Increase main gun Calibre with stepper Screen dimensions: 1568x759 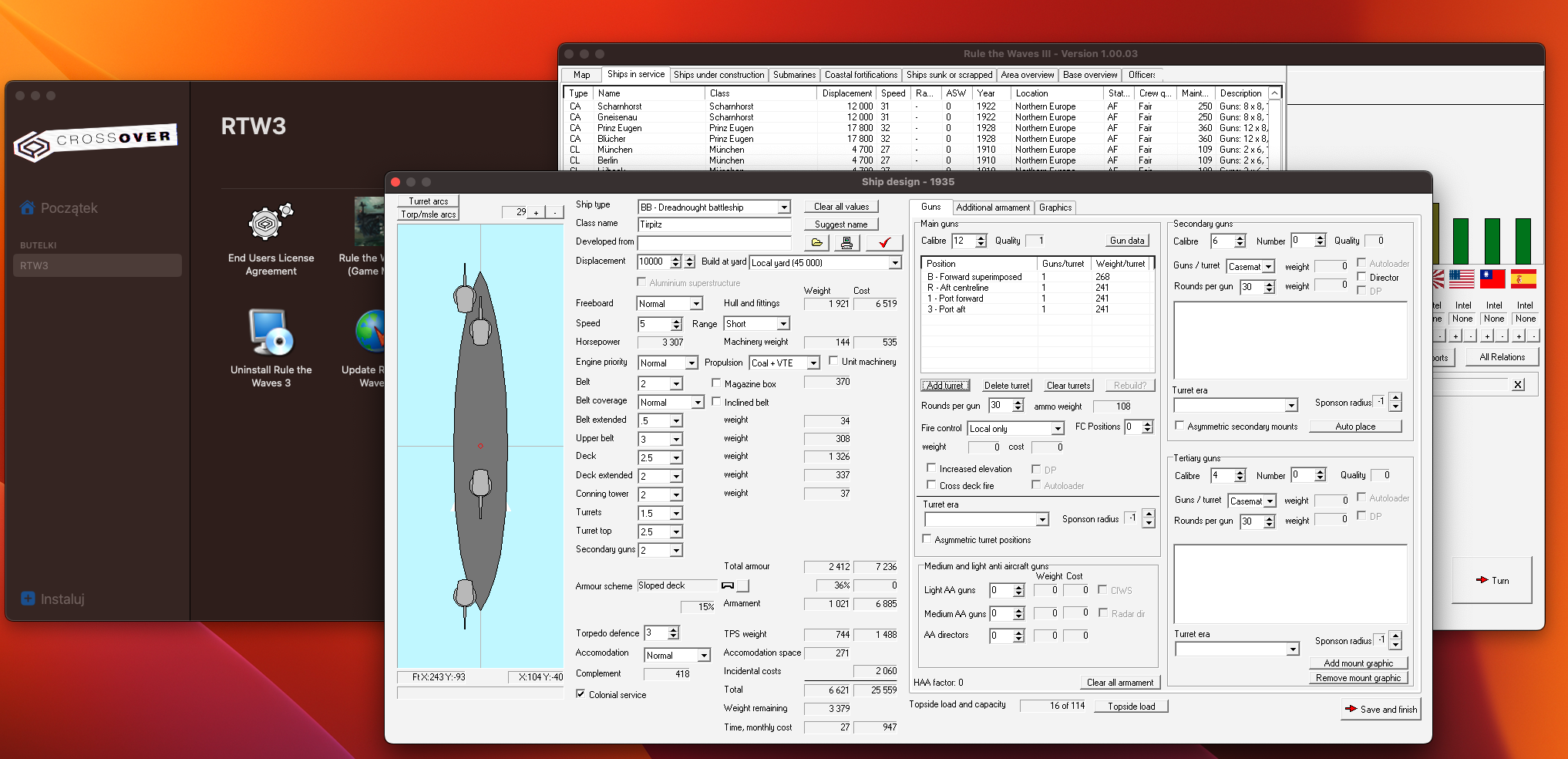[981, 238]
